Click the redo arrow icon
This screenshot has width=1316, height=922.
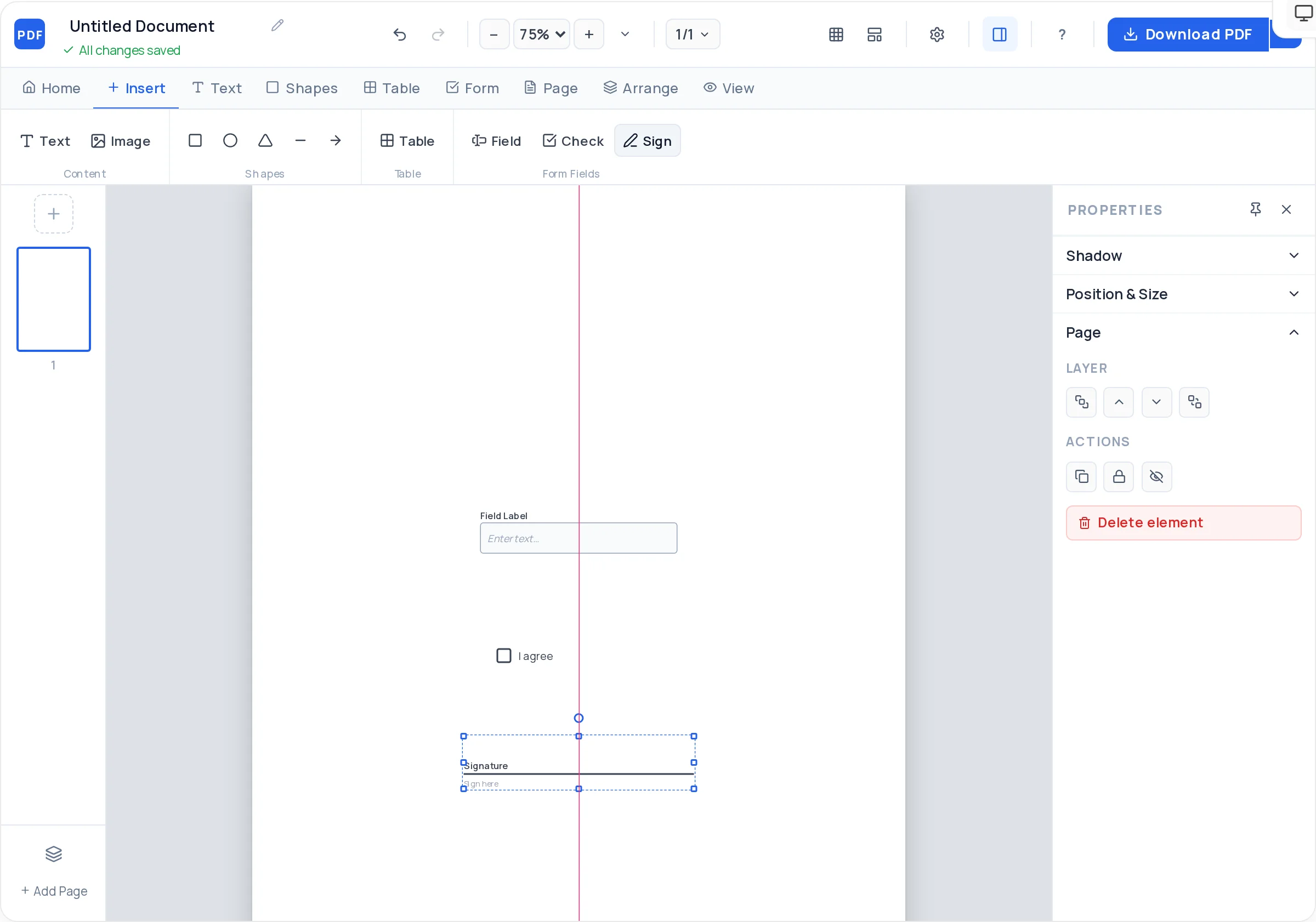click(438, 35)
